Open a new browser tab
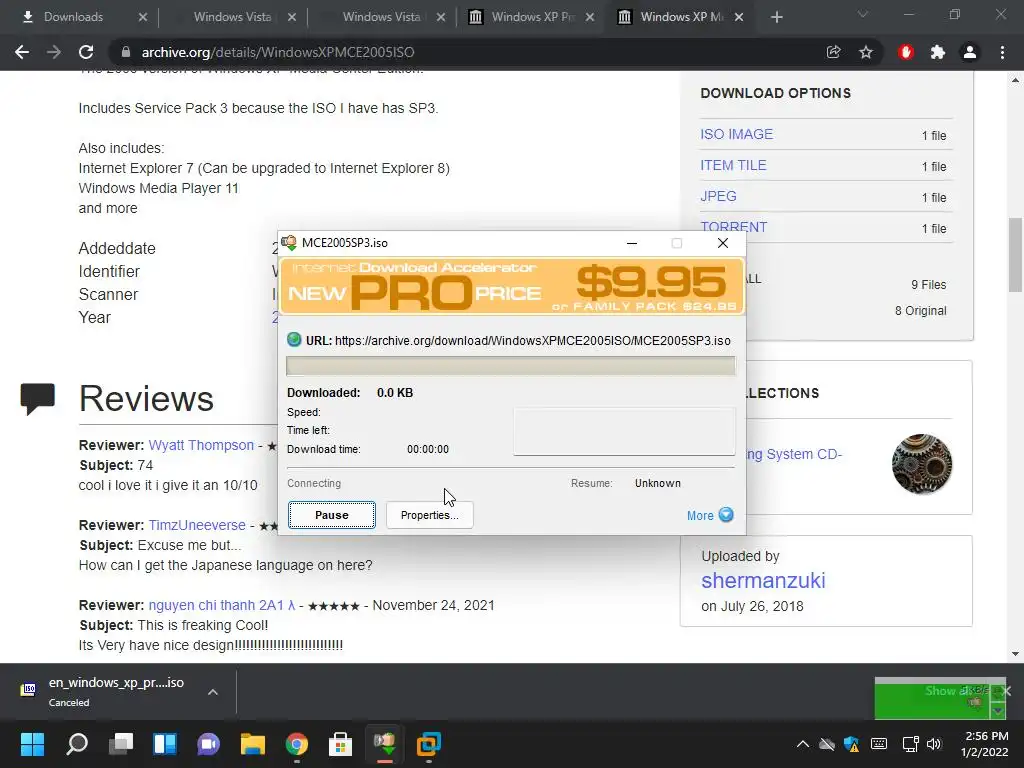Screen dimensions: 1024x768 [x=776, y=17]
